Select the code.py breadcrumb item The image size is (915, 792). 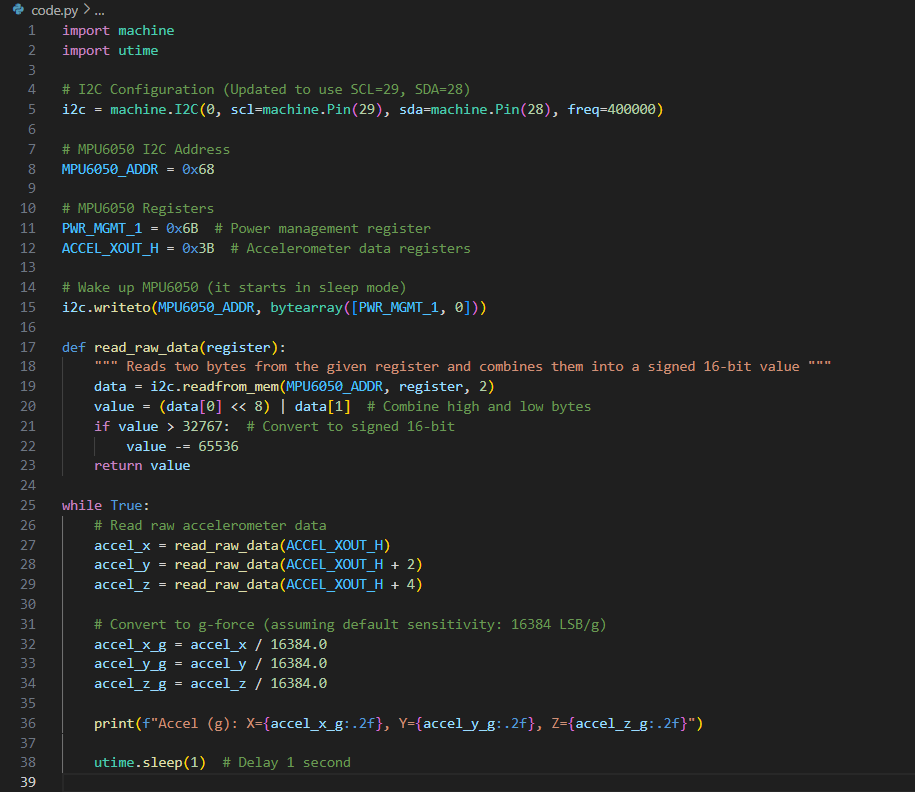point(53,10)
